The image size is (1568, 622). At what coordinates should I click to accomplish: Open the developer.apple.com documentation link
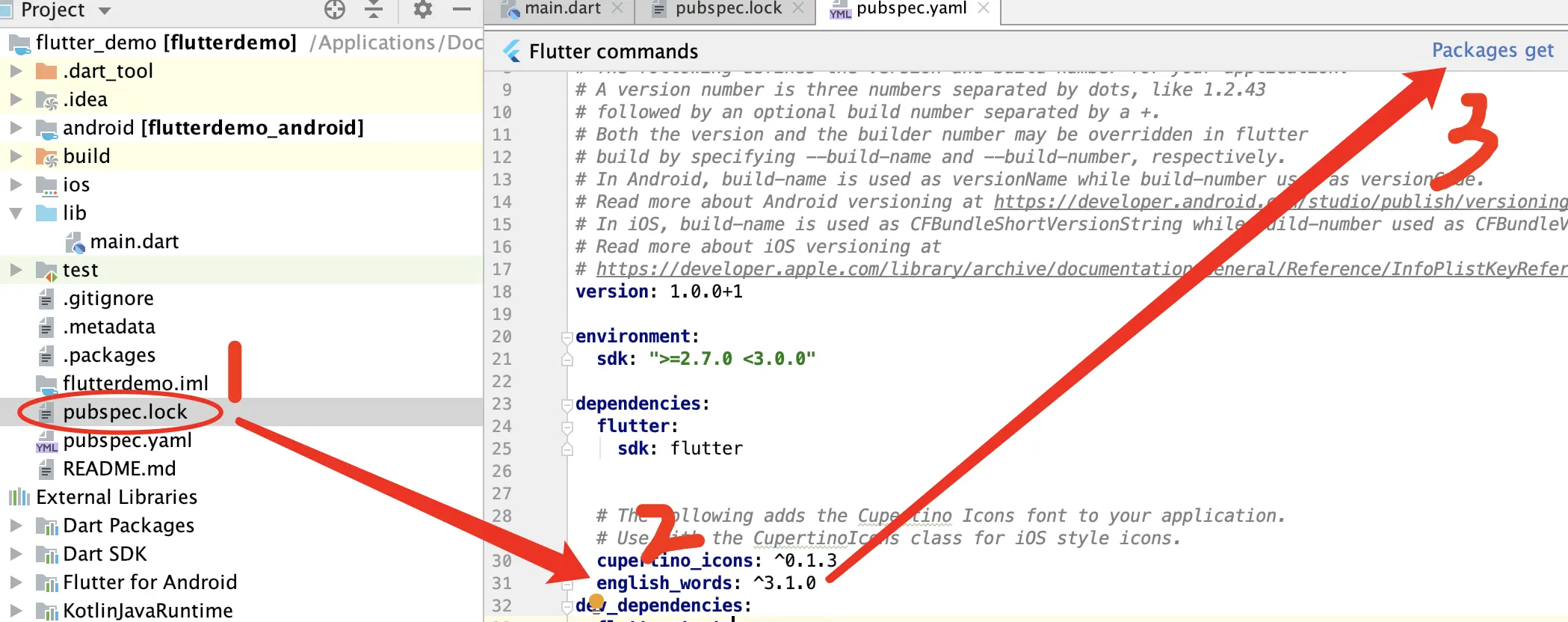pyautogui.click(x=1081, y=269)
